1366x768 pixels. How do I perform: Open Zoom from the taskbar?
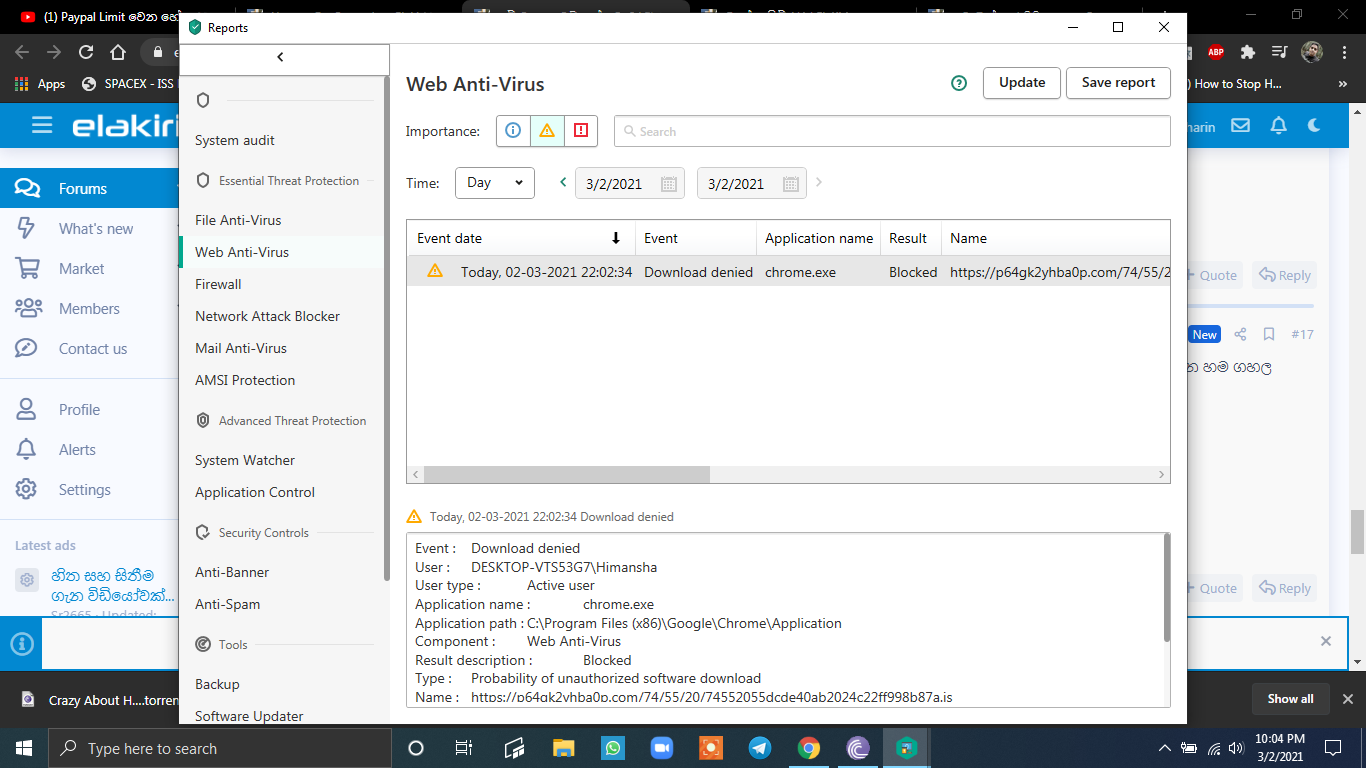pyautogui.click(x=662, y=748)
